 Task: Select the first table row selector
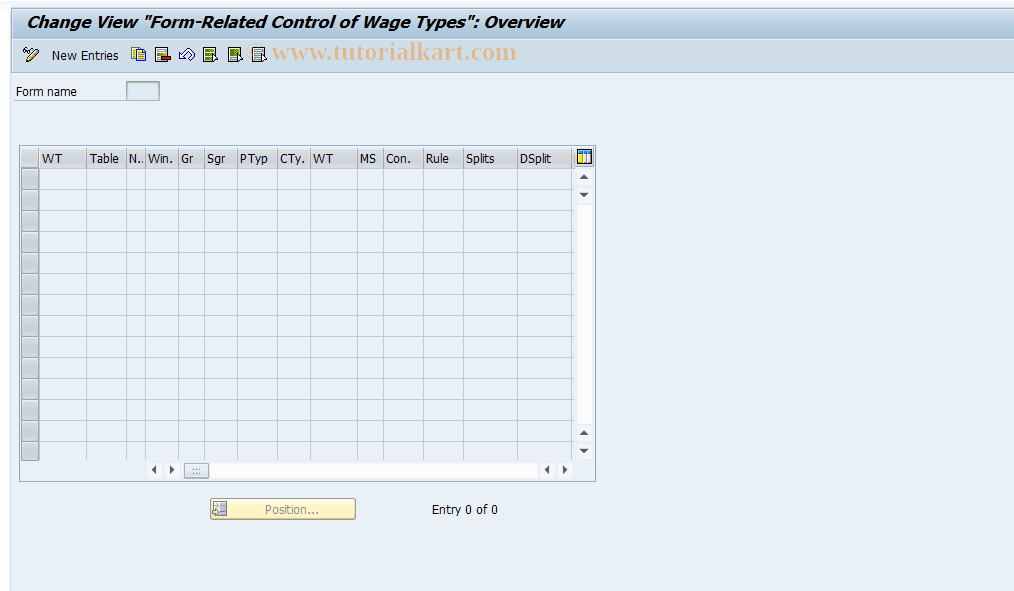coord(30,179)
